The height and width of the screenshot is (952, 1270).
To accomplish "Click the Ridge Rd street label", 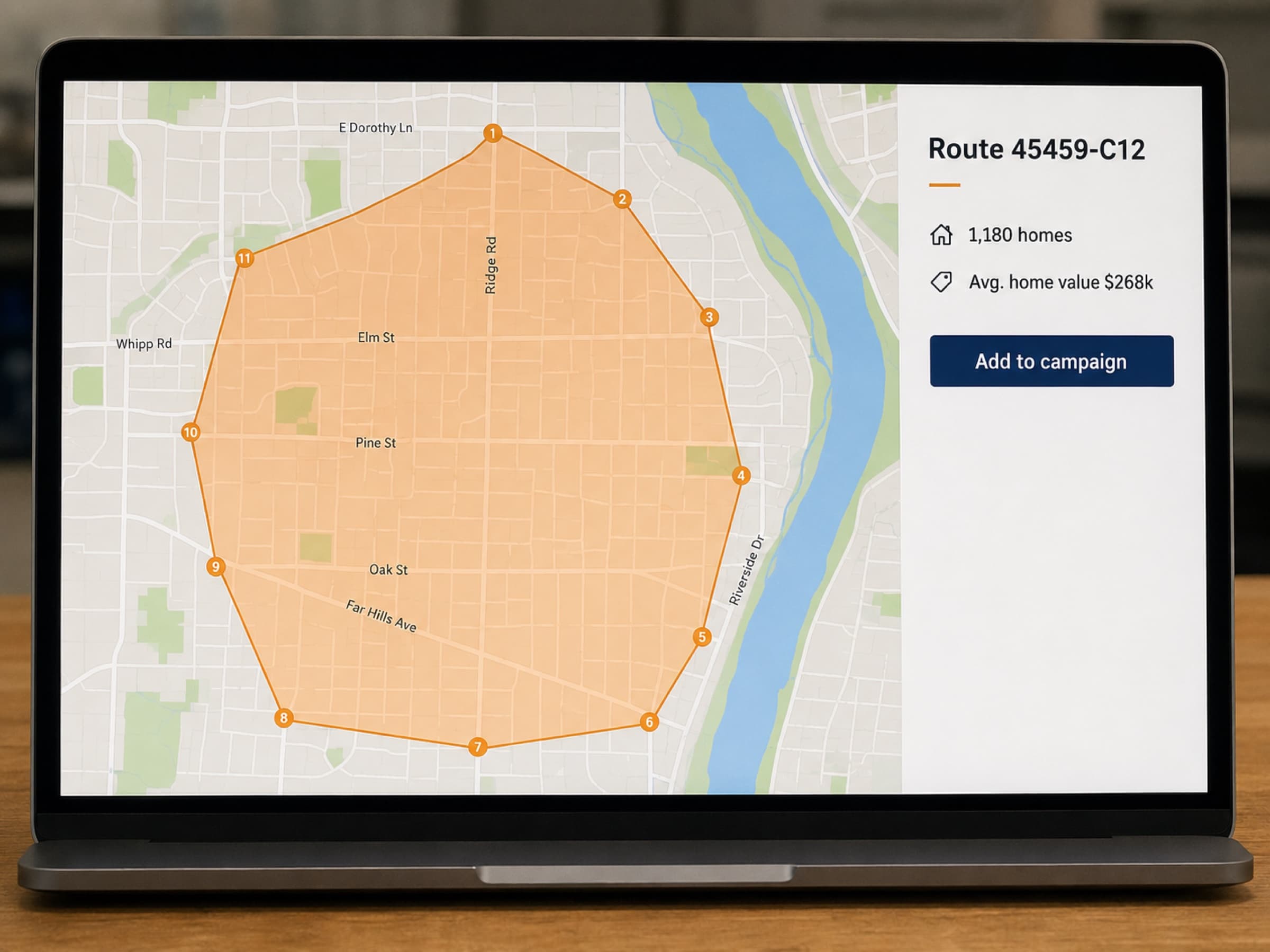I will 491,265.
